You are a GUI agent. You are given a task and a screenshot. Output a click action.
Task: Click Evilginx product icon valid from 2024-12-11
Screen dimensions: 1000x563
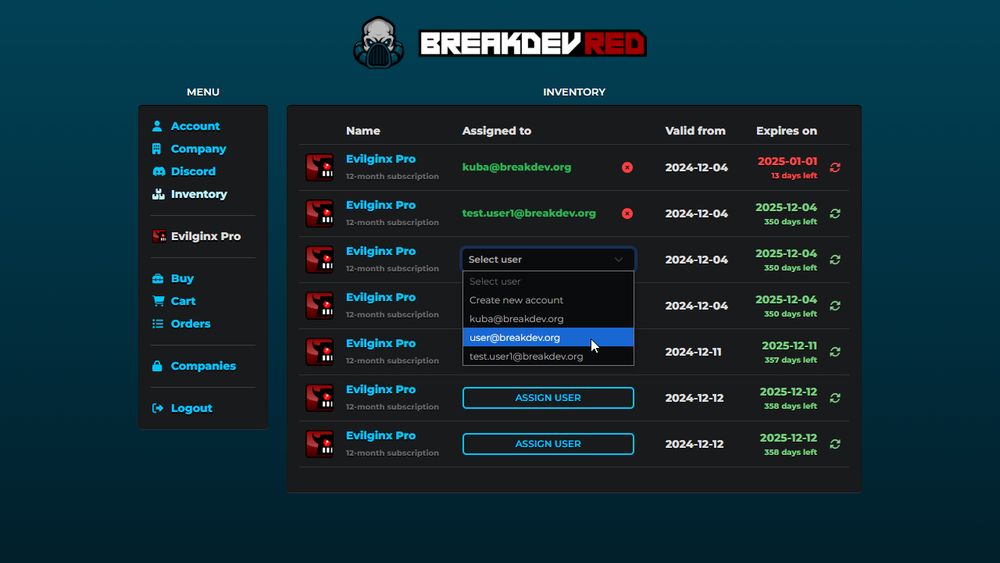(320, 352)
